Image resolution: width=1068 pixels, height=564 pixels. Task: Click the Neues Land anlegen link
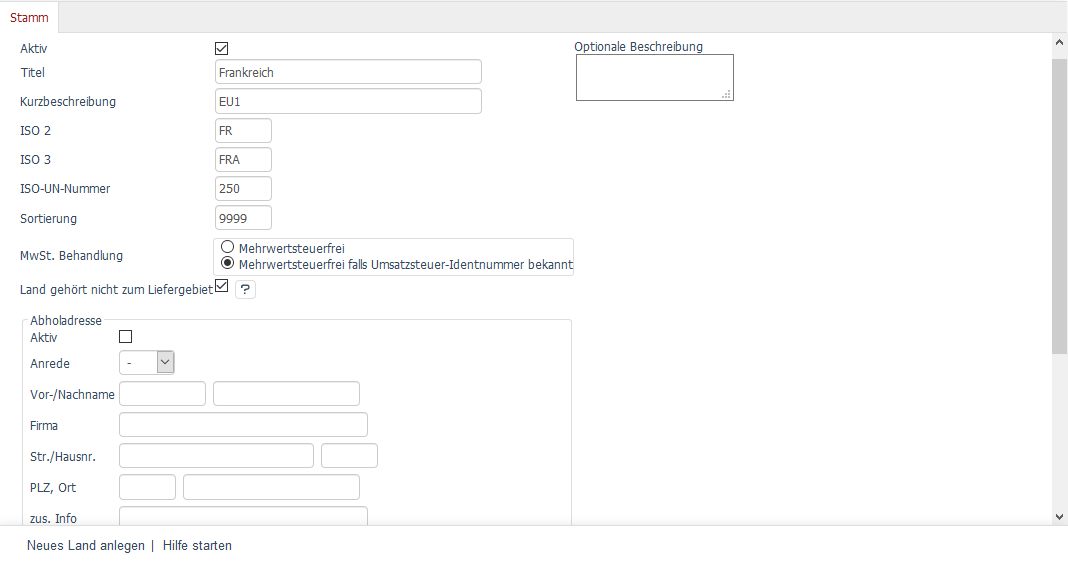[x=85, y=546]
